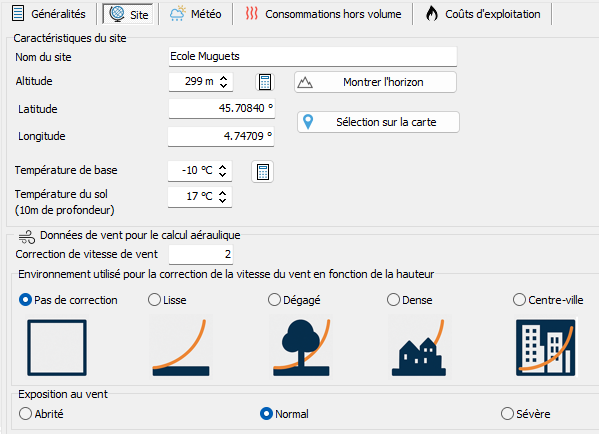Click the Nom du site text field
599x434 pixels.
313,57
